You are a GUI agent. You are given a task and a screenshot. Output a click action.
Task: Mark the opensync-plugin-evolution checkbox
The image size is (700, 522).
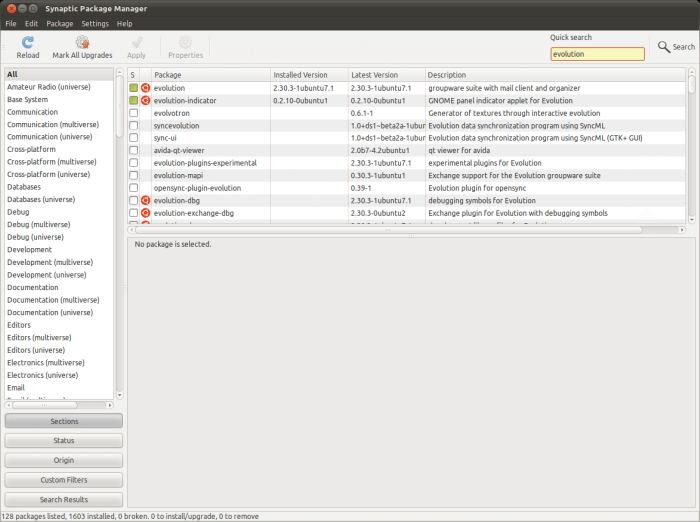(133, 188)
